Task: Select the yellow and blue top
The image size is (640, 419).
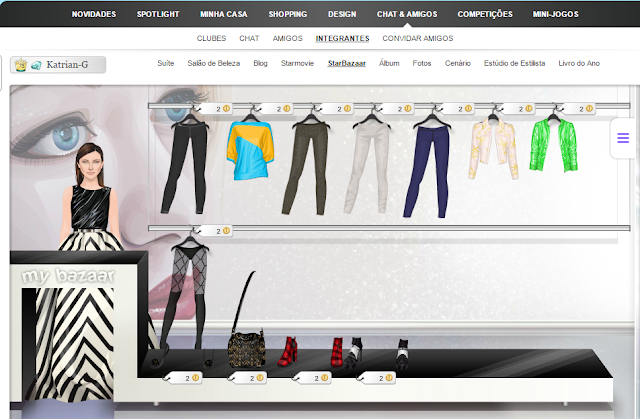Action: [x=250, y=149]
